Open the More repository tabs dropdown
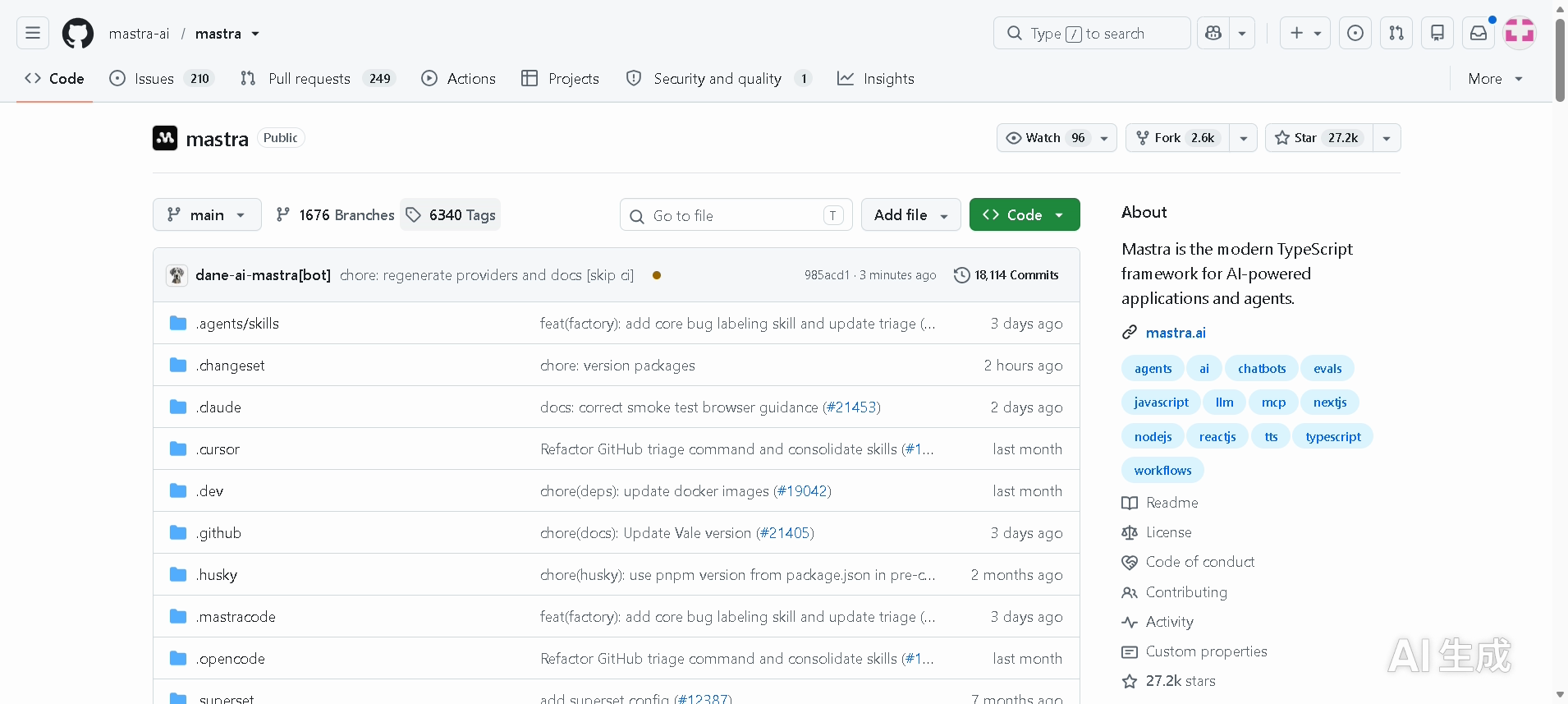Screen dimensions: 1568x704 tap(1495, 79)
